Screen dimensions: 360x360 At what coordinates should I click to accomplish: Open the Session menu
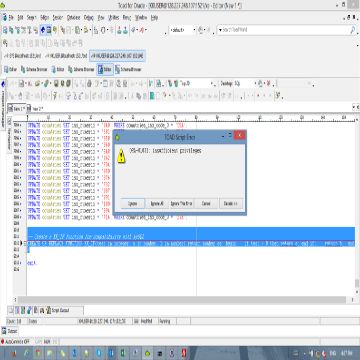pos(58,18)
